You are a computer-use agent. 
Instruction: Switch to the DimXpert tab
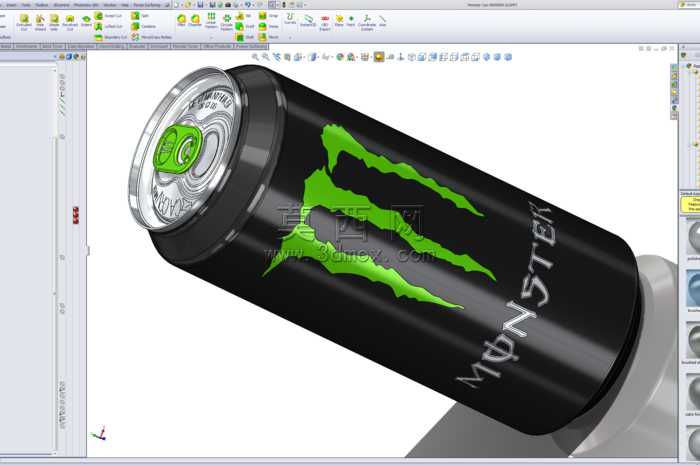159,46
